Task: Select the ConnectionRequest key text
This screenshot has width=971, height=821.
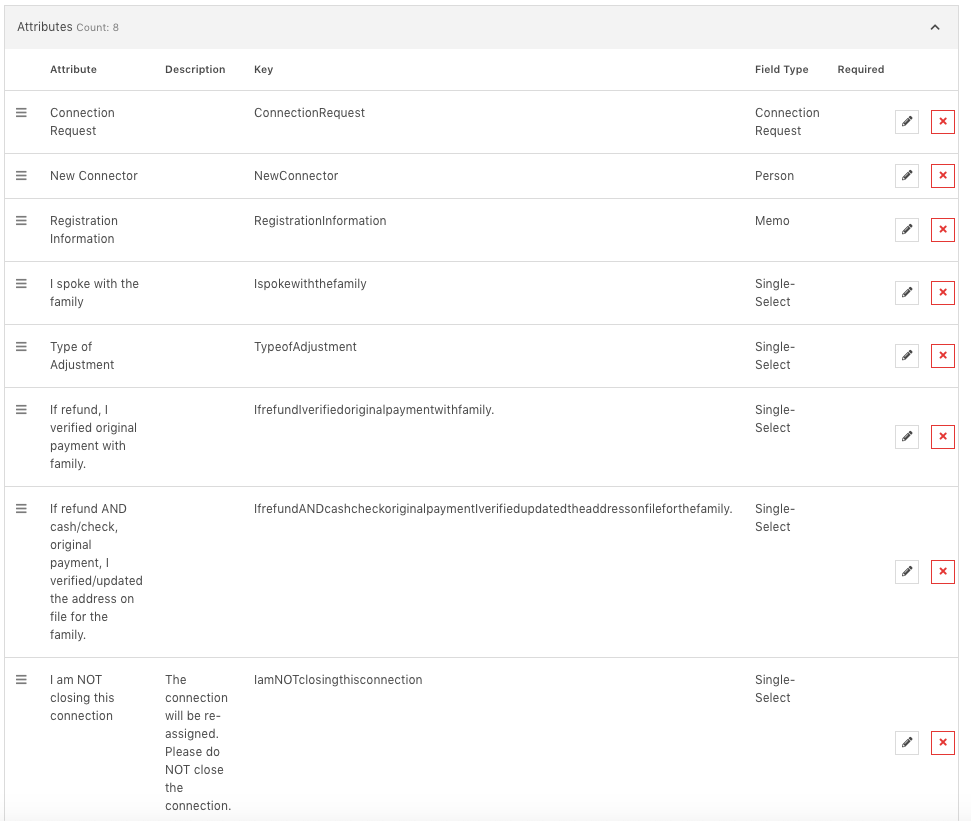Action: coord(309,113)
